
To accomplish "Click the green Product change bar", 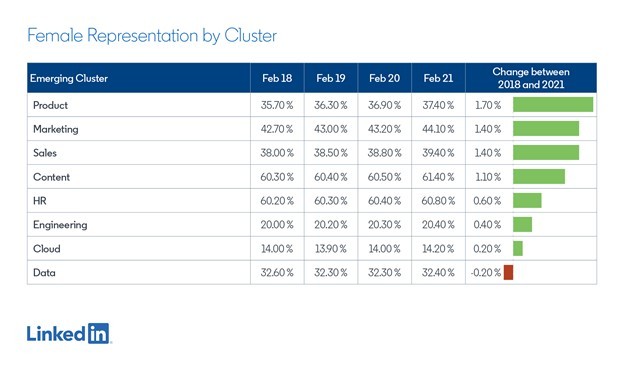I will pos(553,105).
